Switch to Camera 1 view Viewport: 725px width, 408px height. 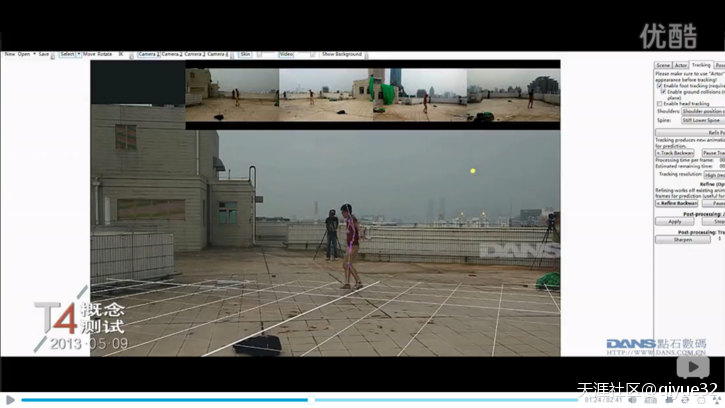click(x=148, y=54)
